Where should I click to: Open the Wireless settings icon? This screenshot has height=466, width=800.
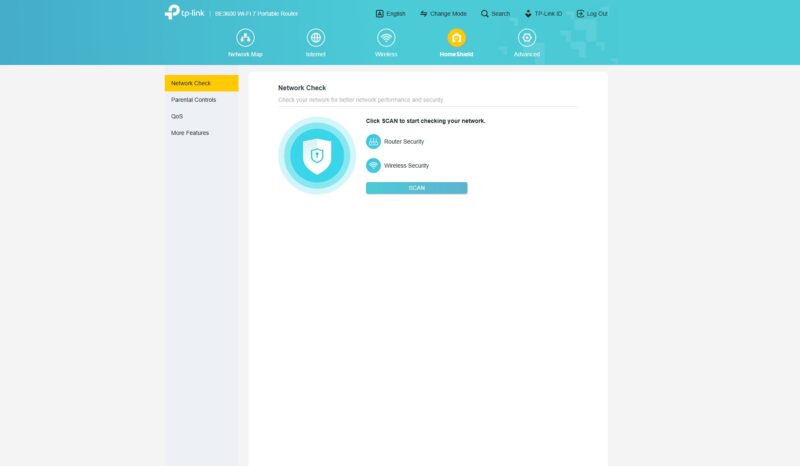tap(386, 38)
